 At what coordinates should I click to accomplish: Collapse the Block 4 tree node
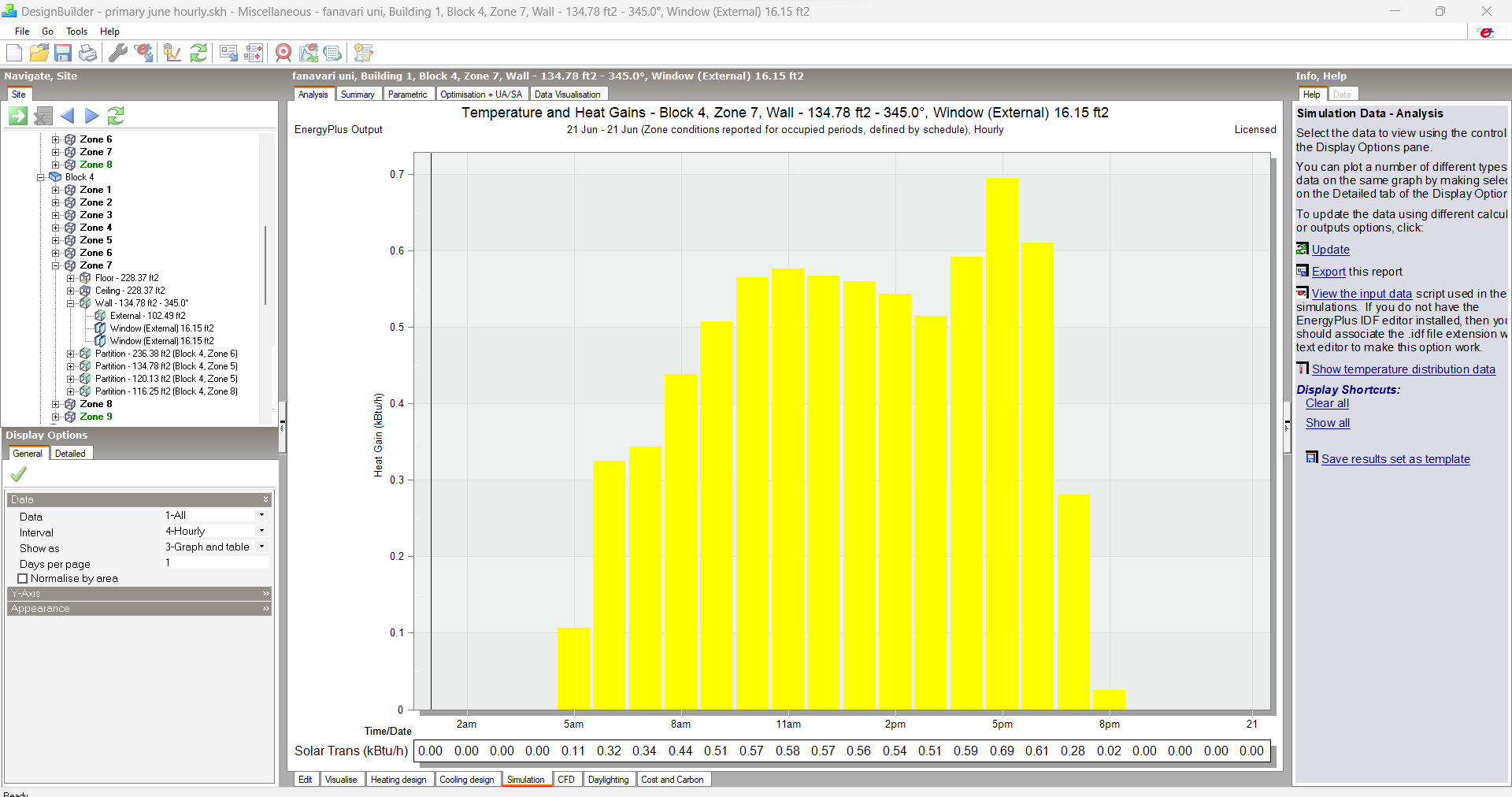coord(41,177)
